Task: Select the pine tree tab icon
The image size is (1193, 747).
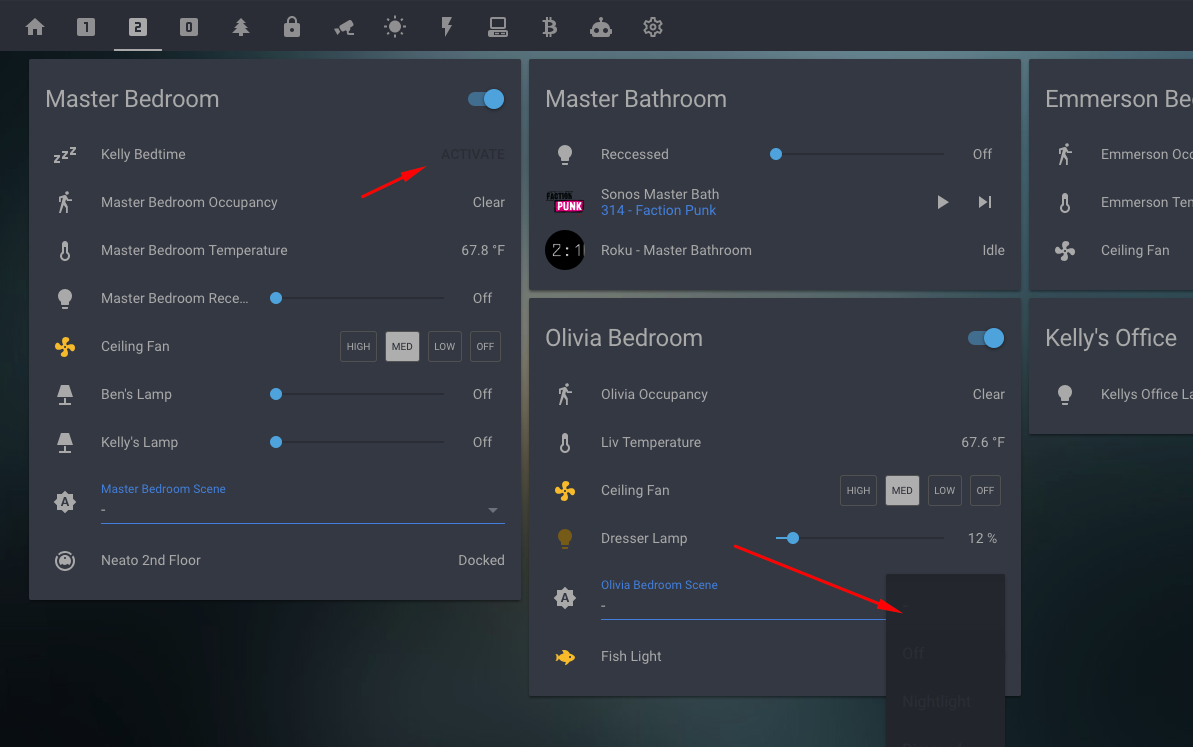Action: coord(240,27)
